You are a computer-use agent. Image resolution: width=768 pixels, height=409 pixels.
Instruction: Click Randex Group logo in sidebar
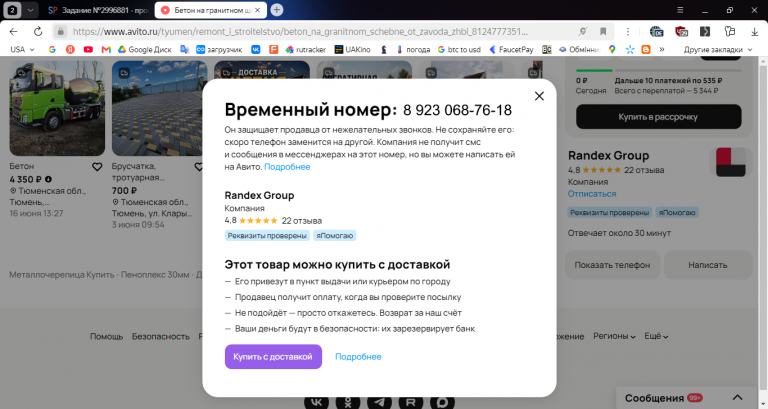[x=730, y=162]
